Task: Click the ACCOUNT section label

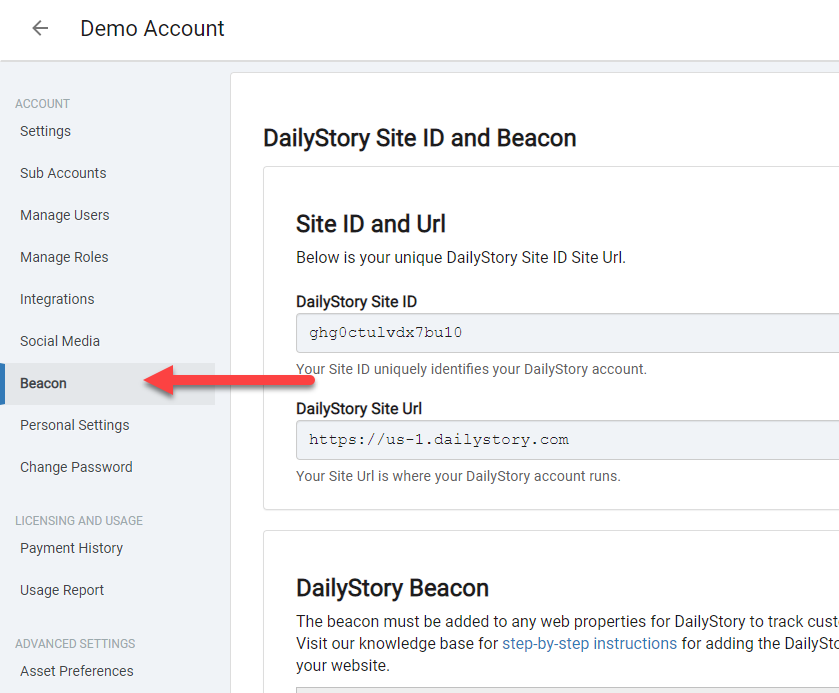Action: [42, 104]
